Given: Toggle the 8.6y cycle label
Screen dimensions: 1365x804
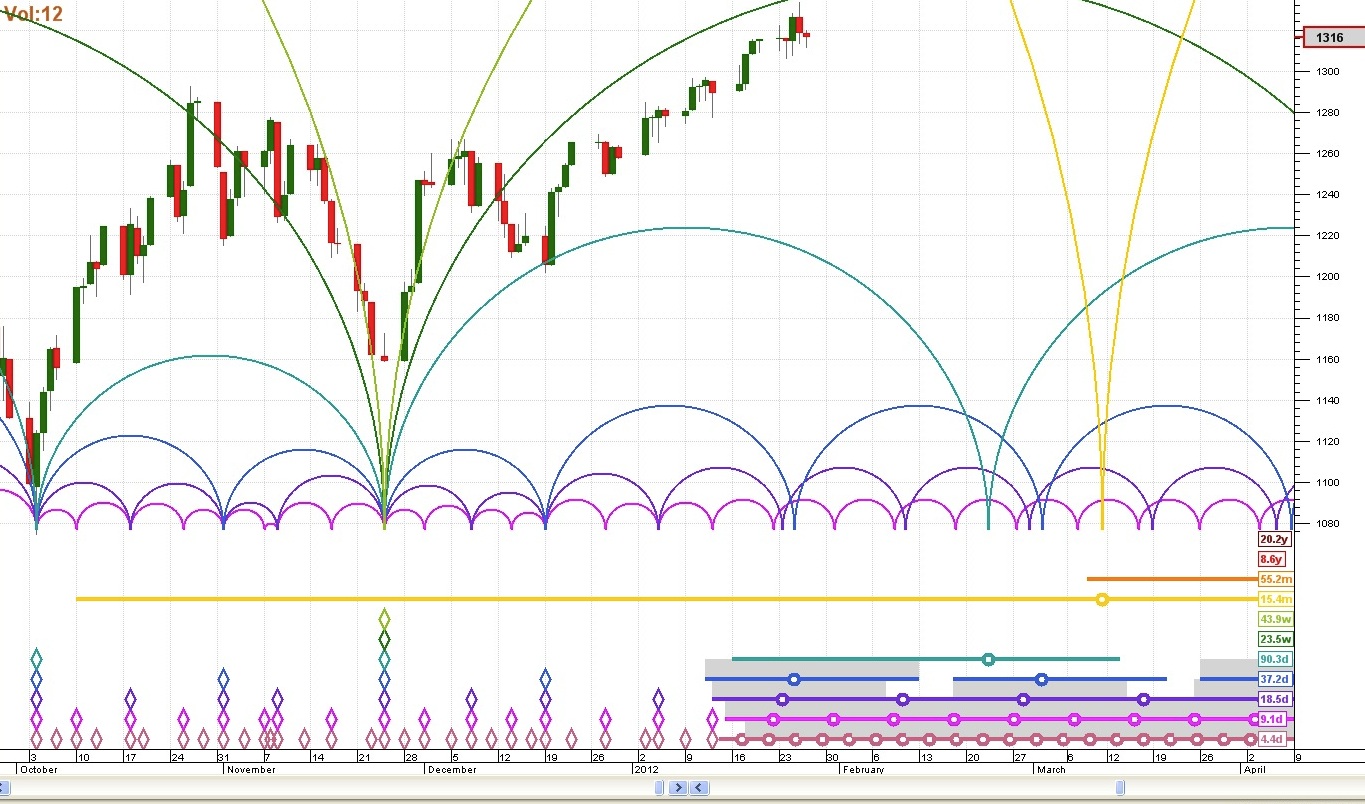Looking at the screenshot, I should coord(1273,559).
